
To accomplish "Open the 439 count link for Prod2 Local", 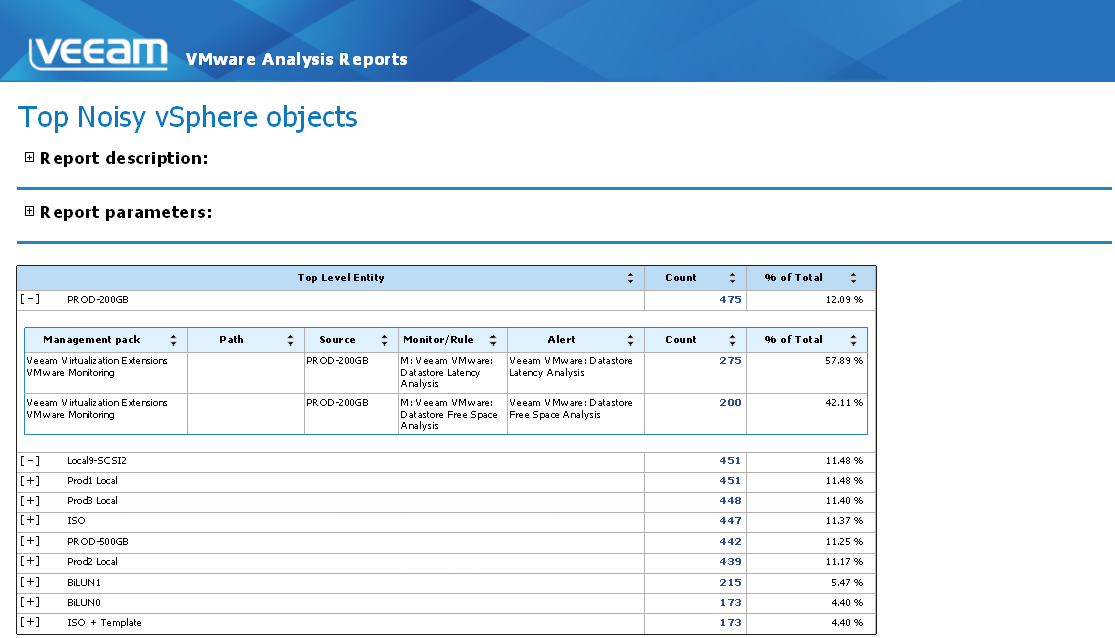I will (x=730, y=561).
